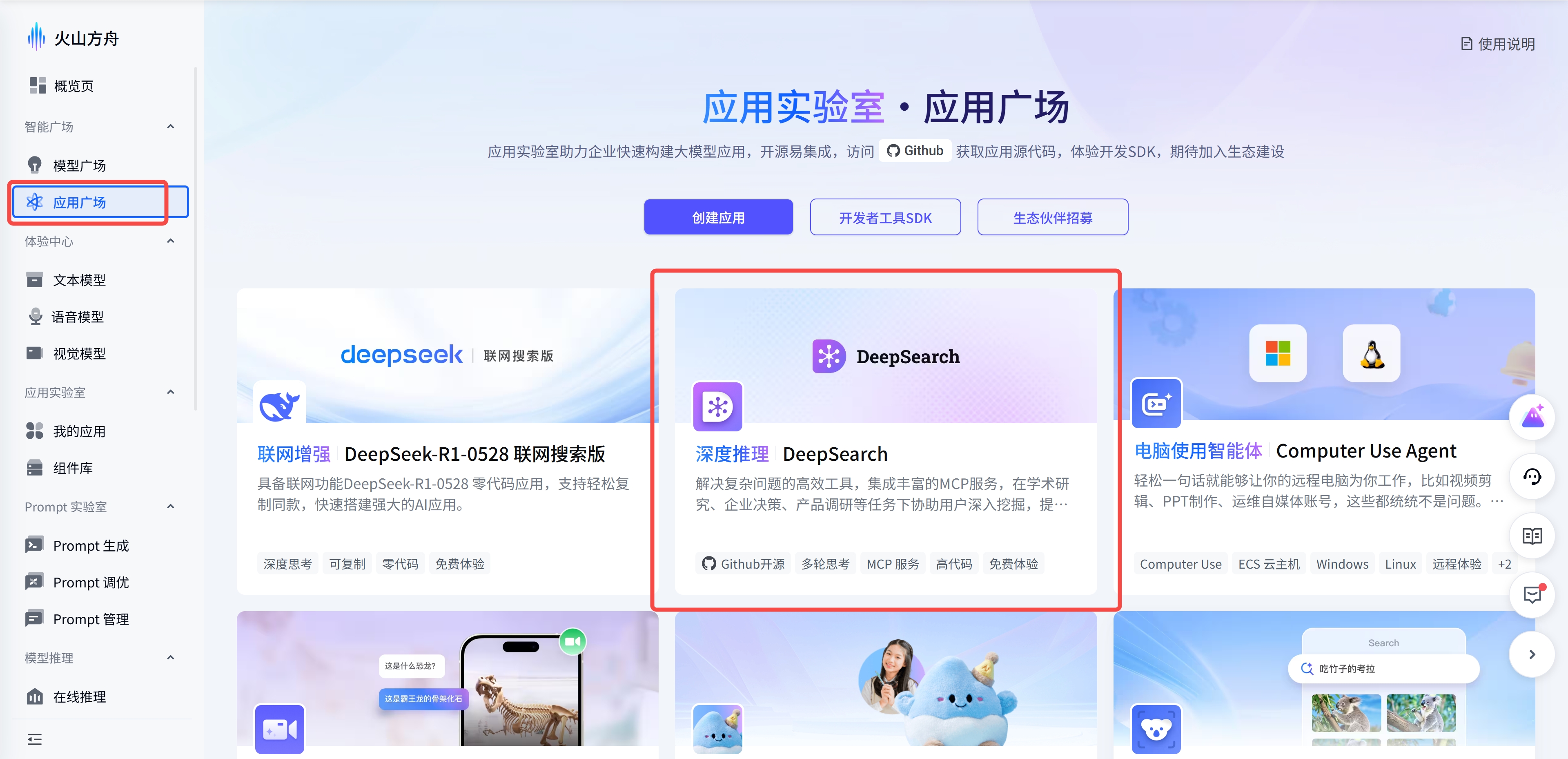Click the floating feedback message icon

[1532, 594]
